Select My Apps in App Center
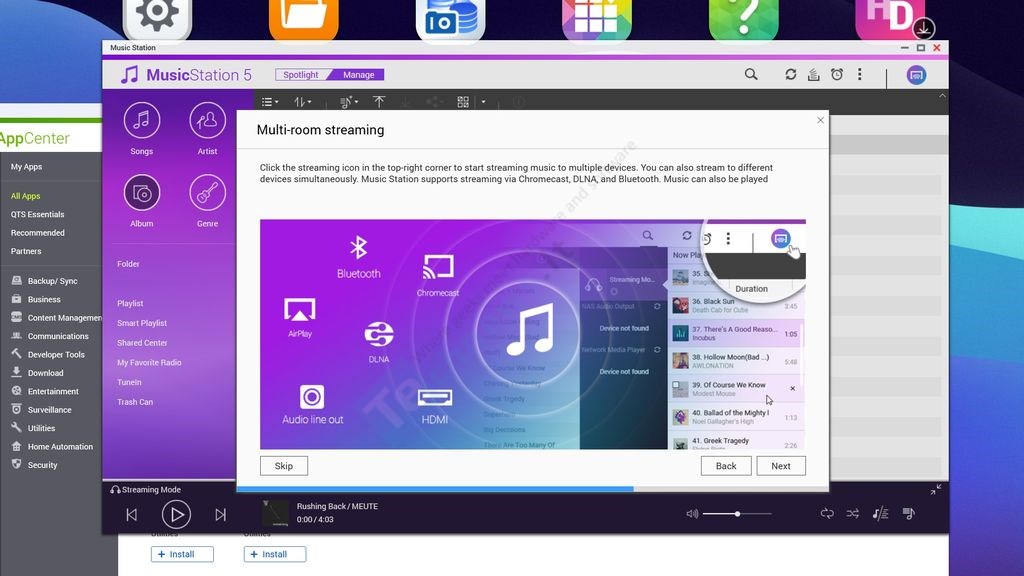 click(26, 167)
